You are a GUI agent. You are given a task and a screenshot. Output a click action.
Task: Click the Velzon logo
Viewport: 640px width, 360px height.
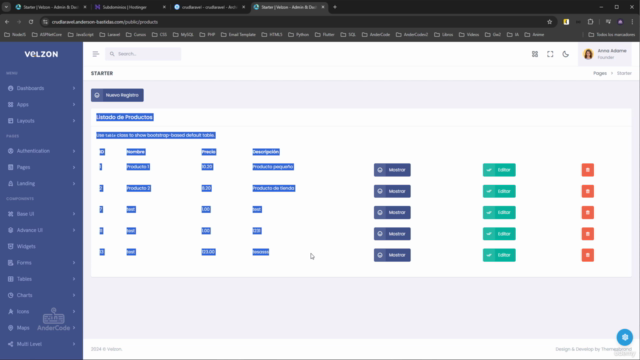[x=41, y=54]
